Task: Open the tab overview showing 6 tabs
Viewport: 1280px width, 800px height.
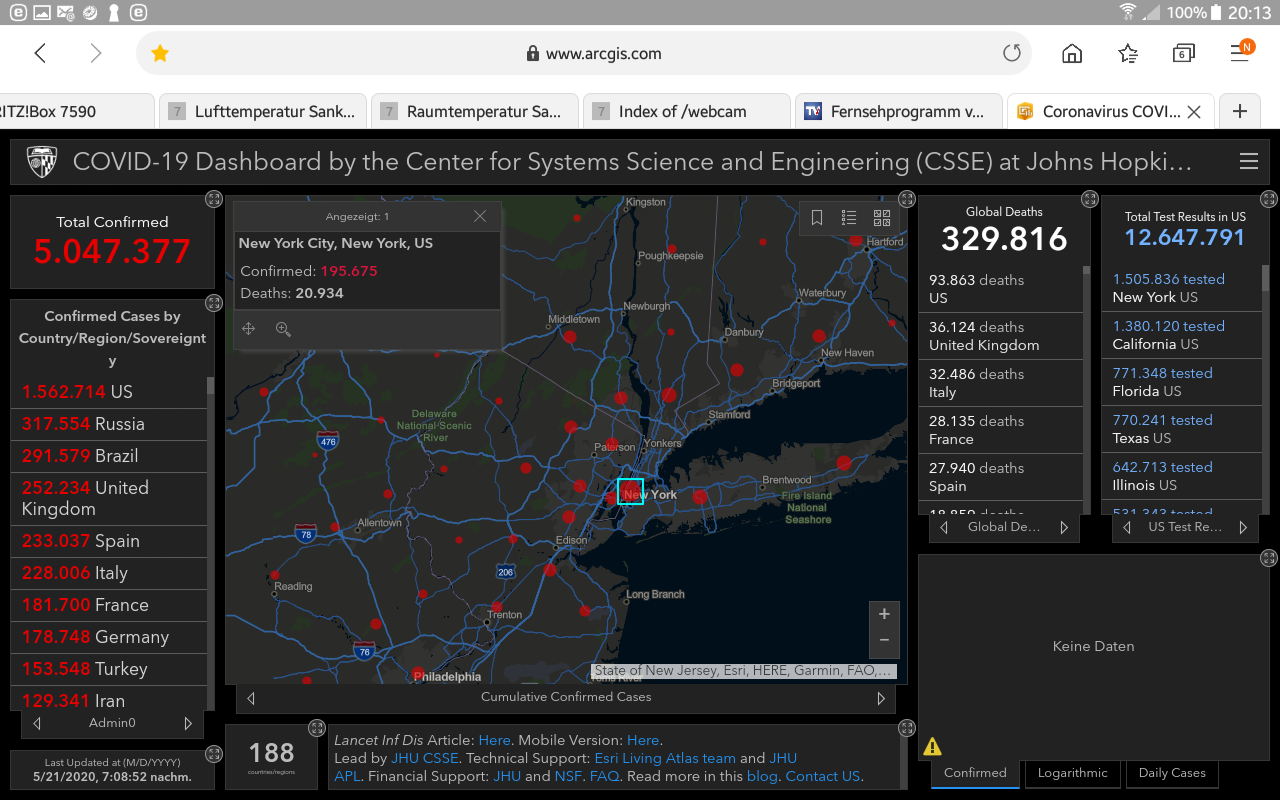Action: click(1183, 53)
